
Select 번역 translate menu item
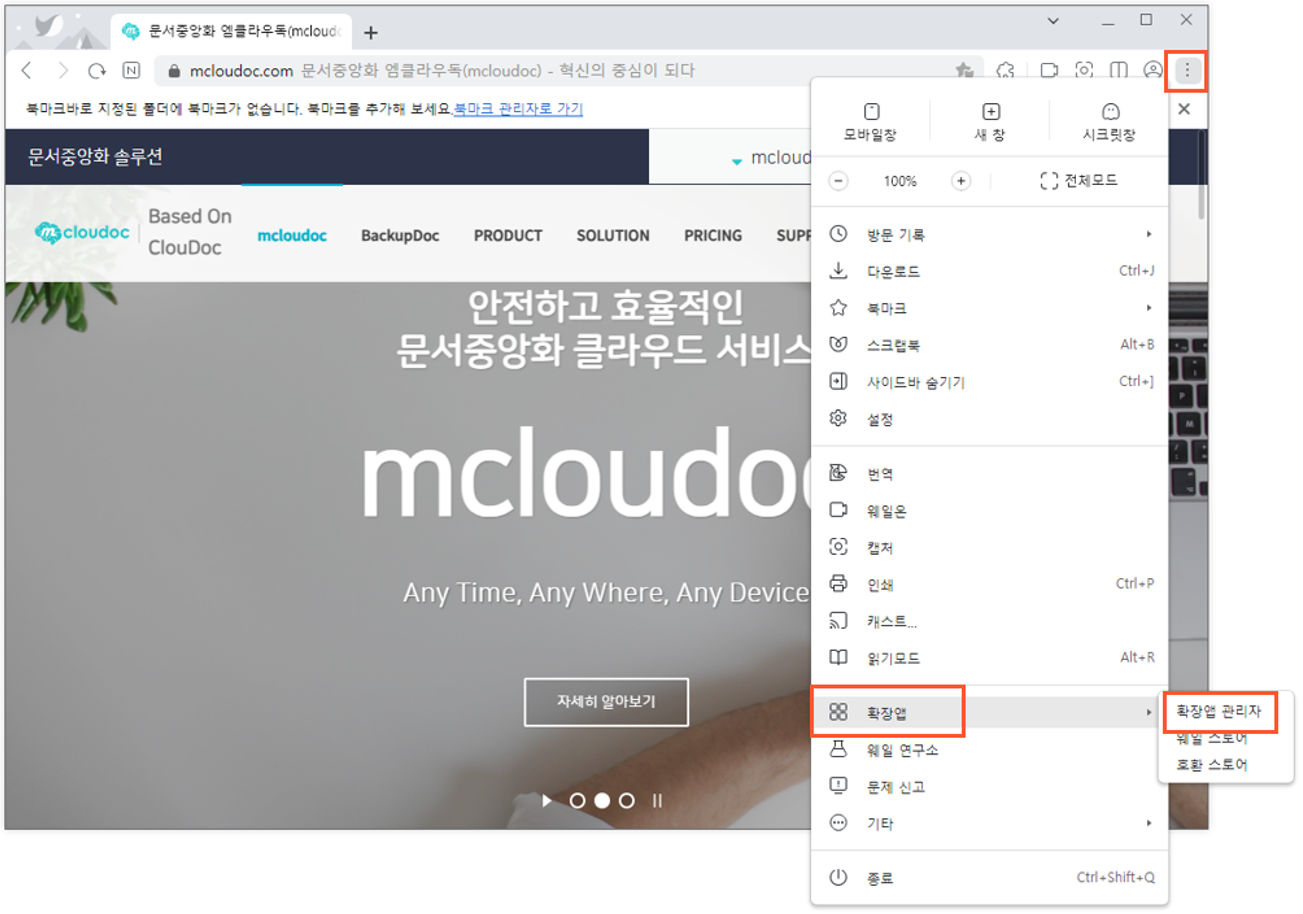coord(989,473)
